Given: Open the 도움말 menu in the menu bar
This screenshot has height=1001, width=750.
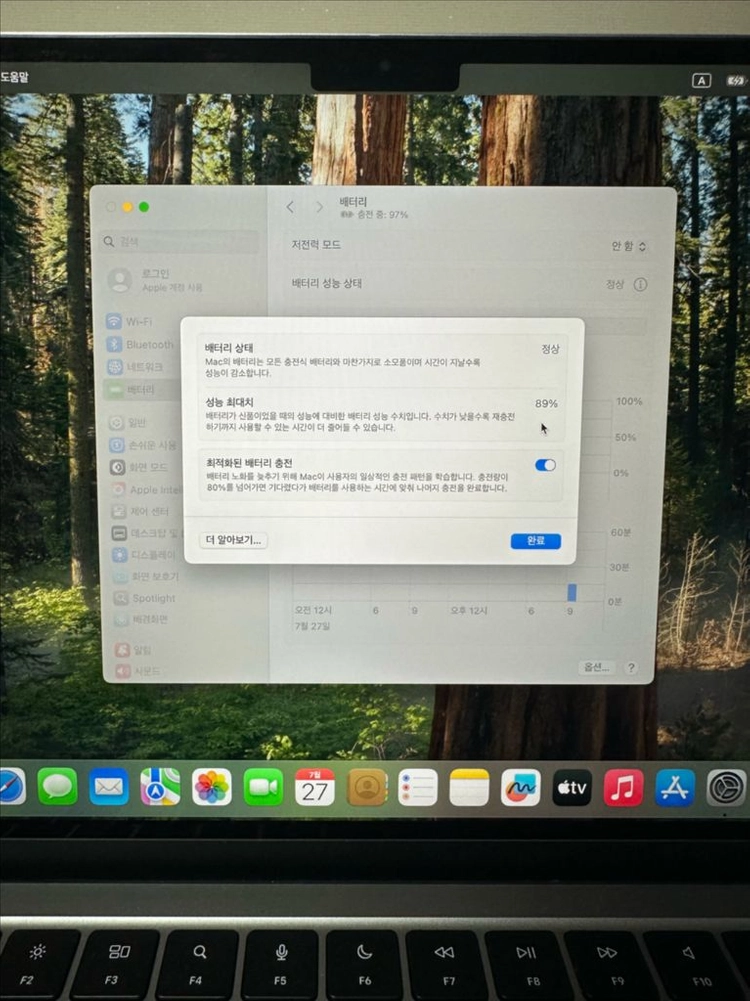Looking at the screenshot, I should point(14,77).
